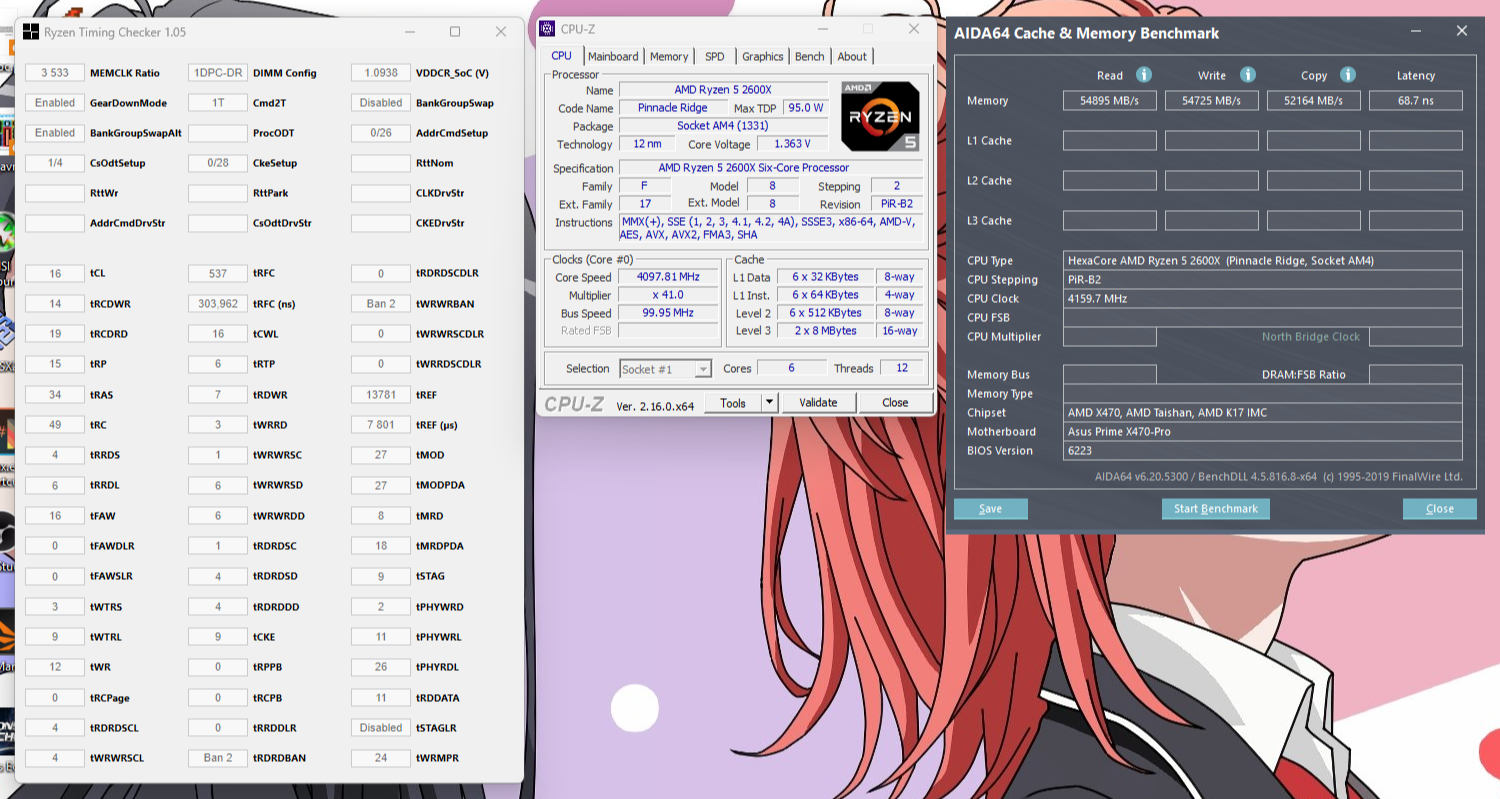Minimize the Ryzen Timing Checker window
1500x799 pixels.
tap(410, 32)
